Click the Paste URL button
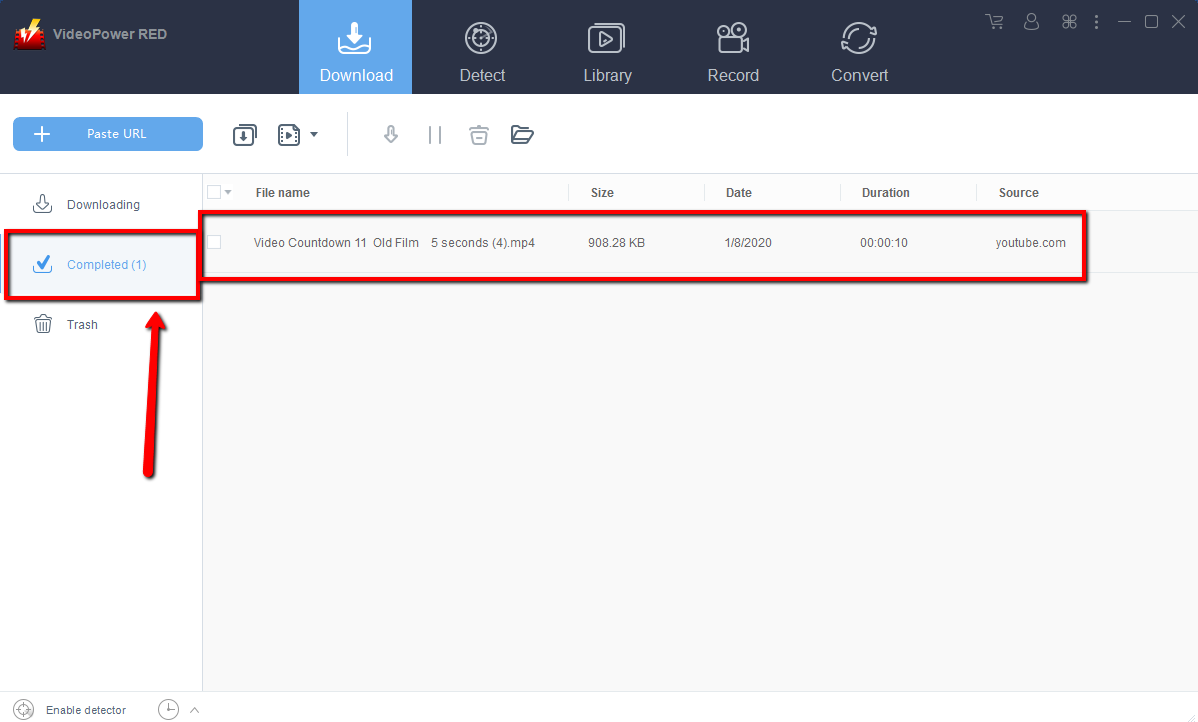Viewport: 1198px width, 722px height. tap(107, 133)
